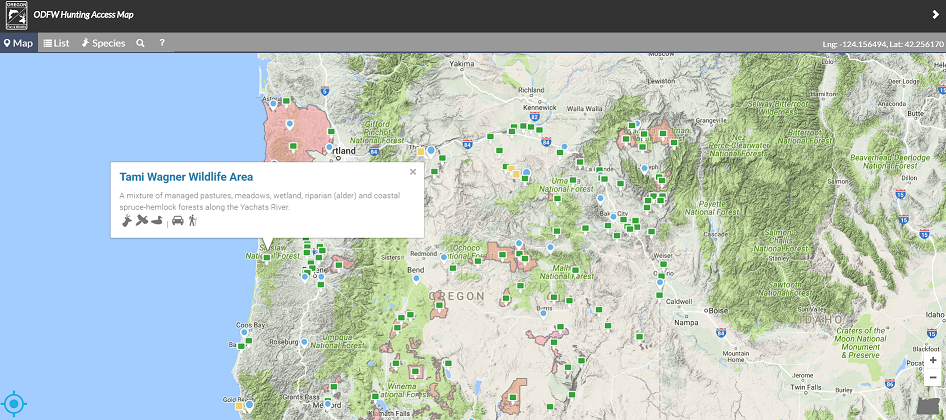Image resolution: width=946 pixels, height=420 pixels.
Task: Select the yellow square marker near Gold Beach
Action: [239, 406]
